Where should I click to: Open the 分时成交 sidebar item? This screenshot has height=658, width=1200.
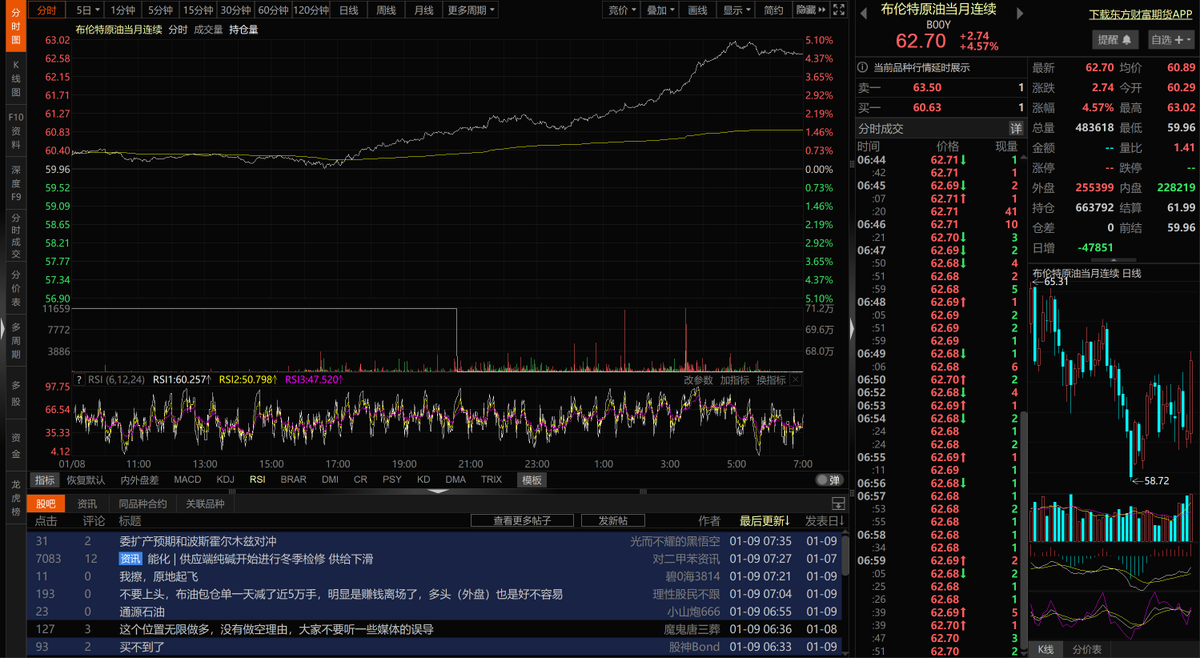pyautogui.click(x=16, y=235)
